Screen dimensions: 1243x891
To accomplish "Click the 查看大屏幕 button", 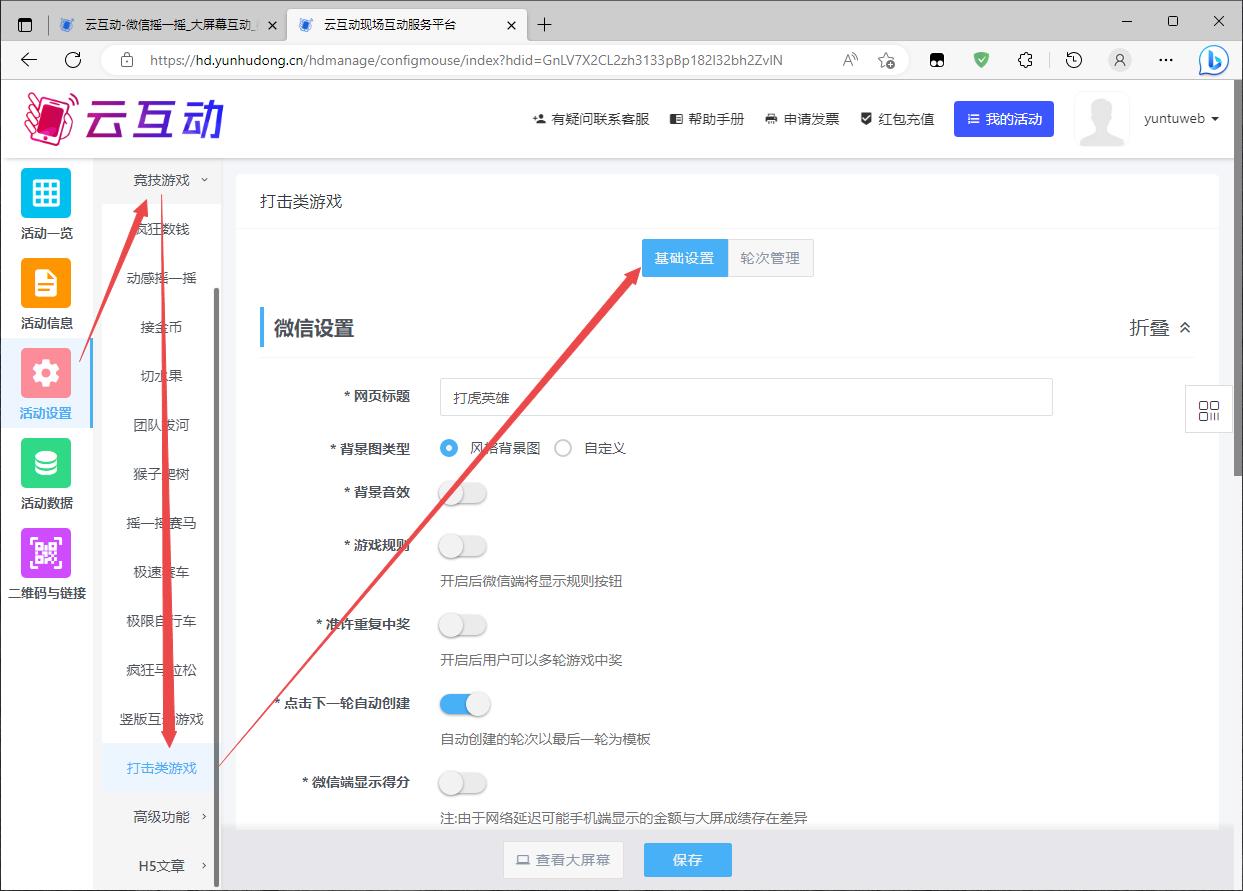I will [563, 860].
